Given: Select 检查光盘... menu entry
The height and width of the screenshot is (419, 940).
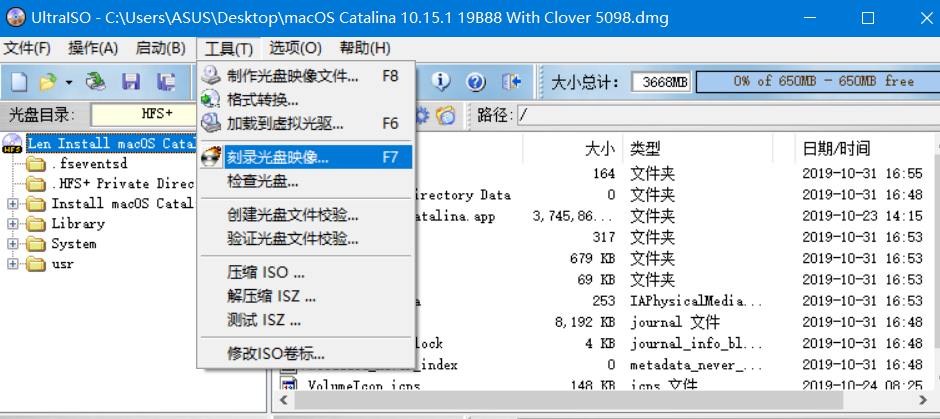Looking at the screenshot, I should coord(306,181).
